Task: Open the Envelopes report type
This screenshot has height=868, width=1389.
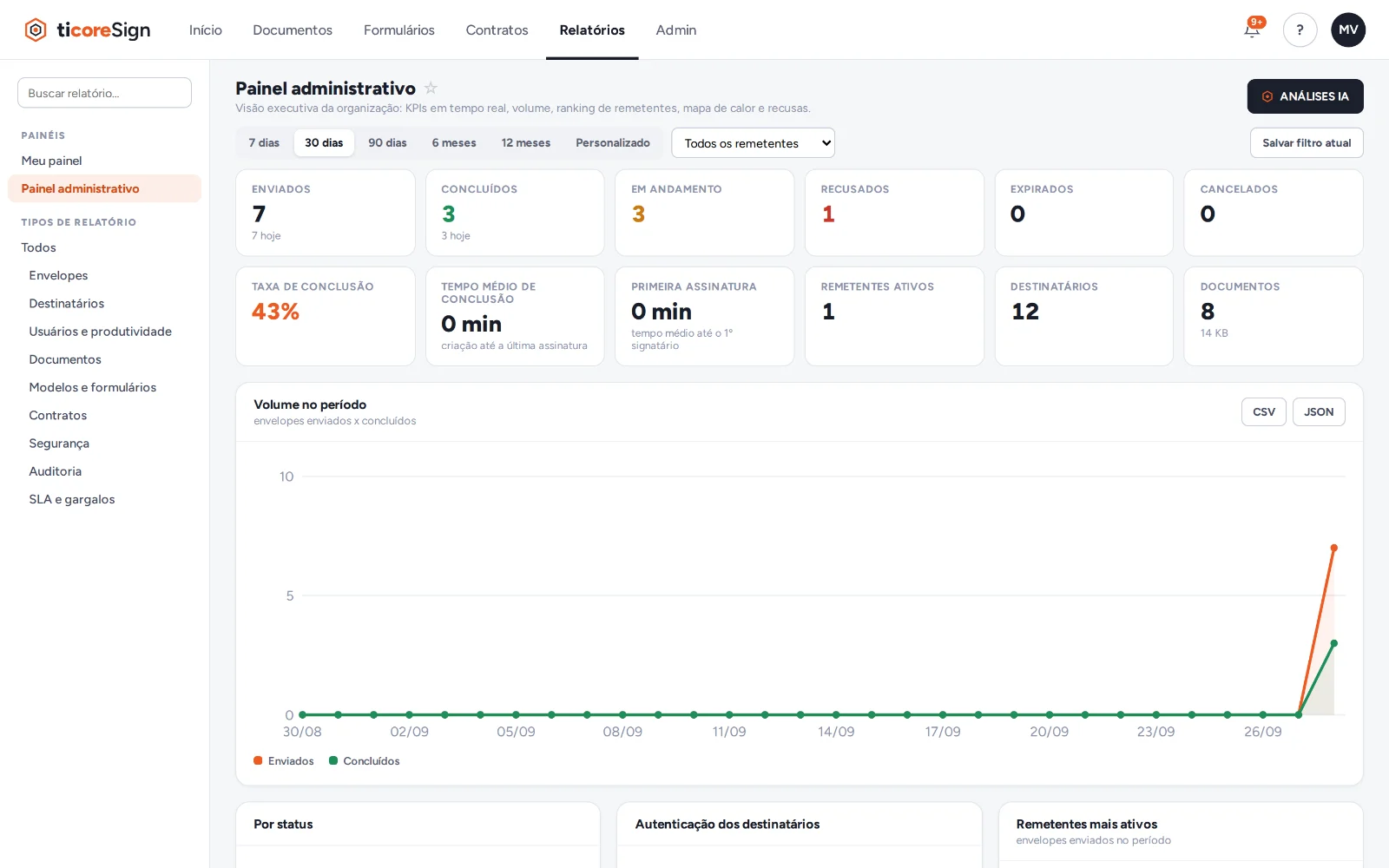Action: click(x=104, y=275)
